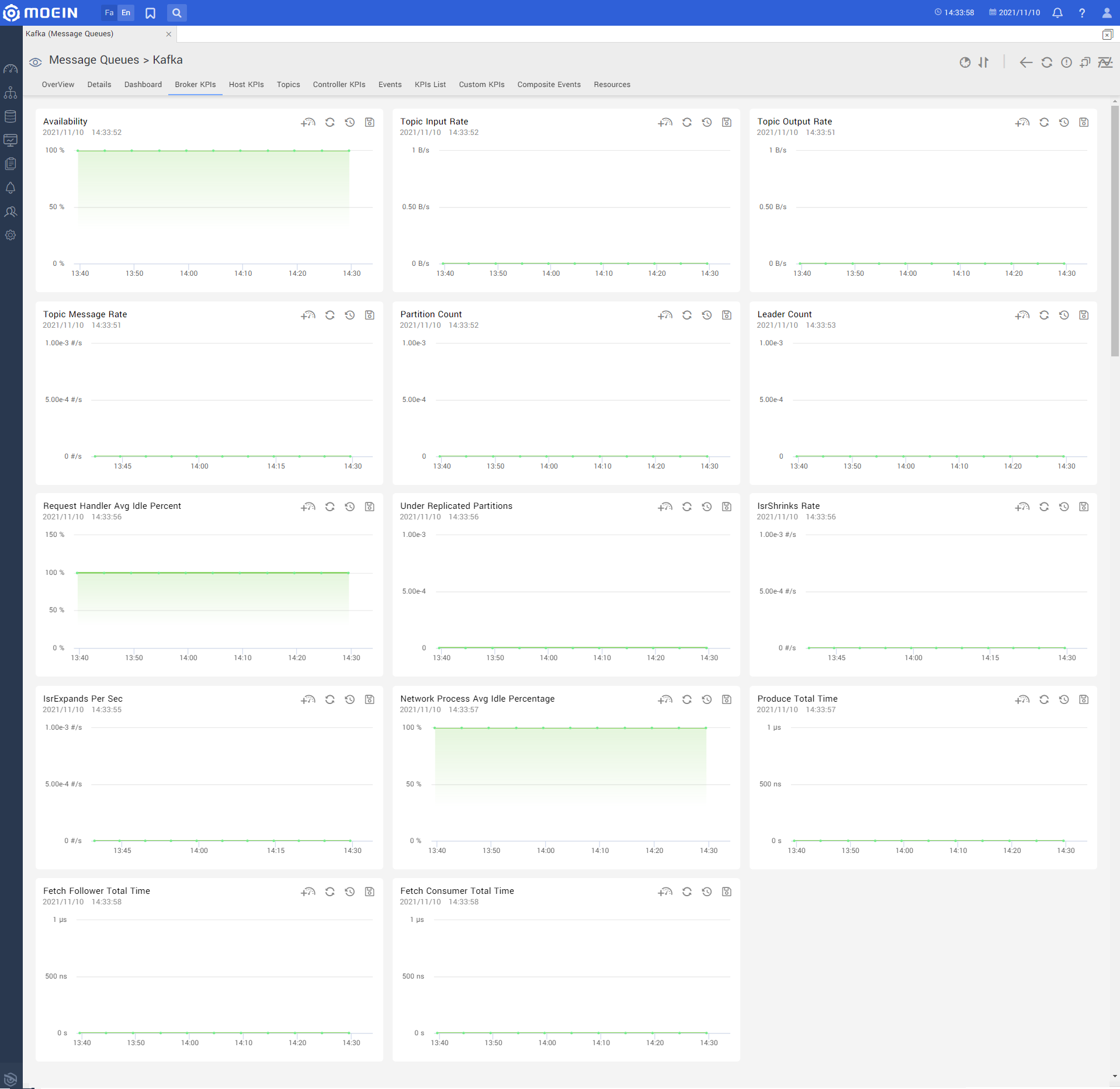Viewport: 1120px width, 1089px height.
Task: Open the Details tab
Action: (99, 85)
